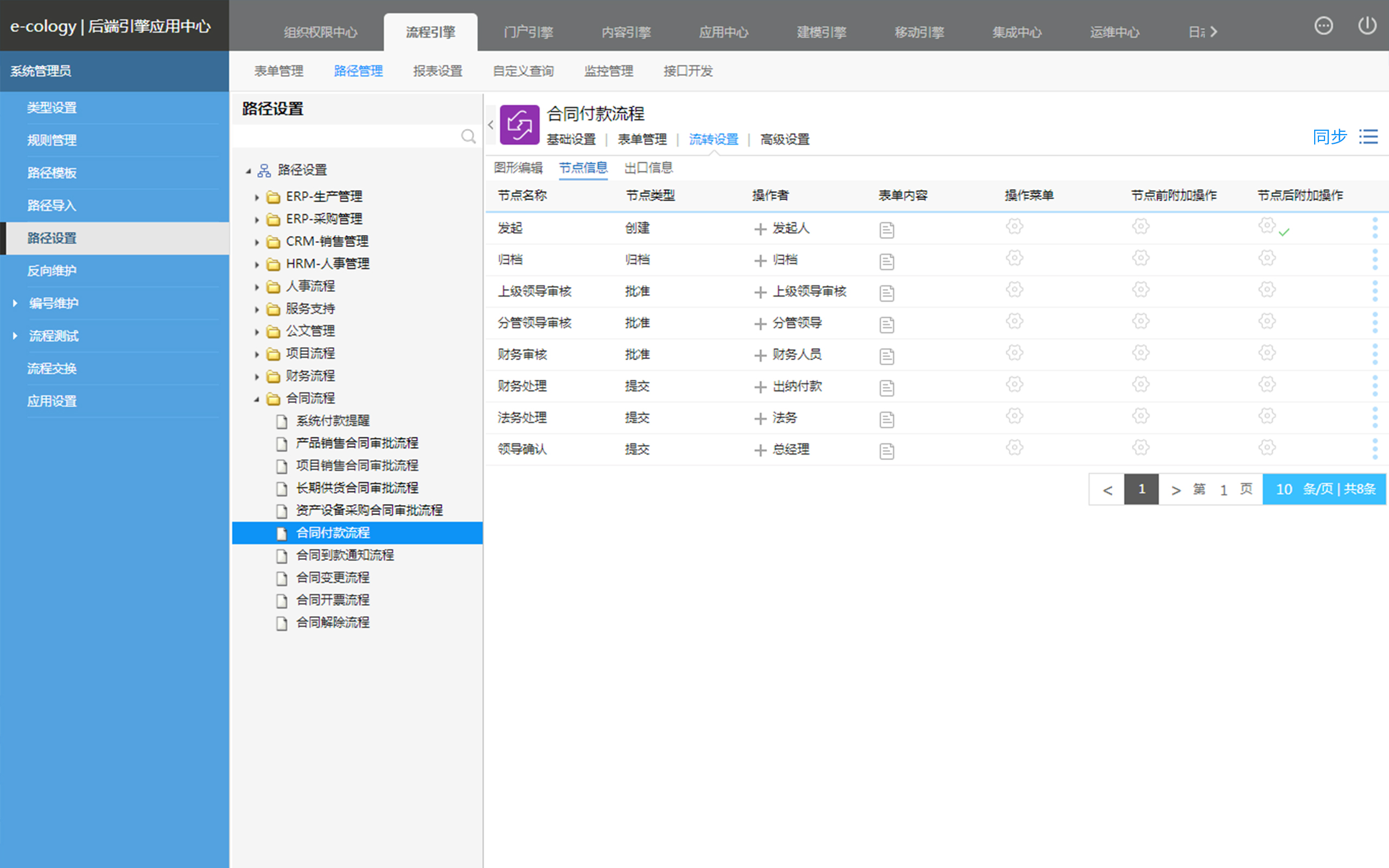1389x868 pixels.
Task: Open post-node action gear for 归档 row
Action: click(x=1267, y=258)
